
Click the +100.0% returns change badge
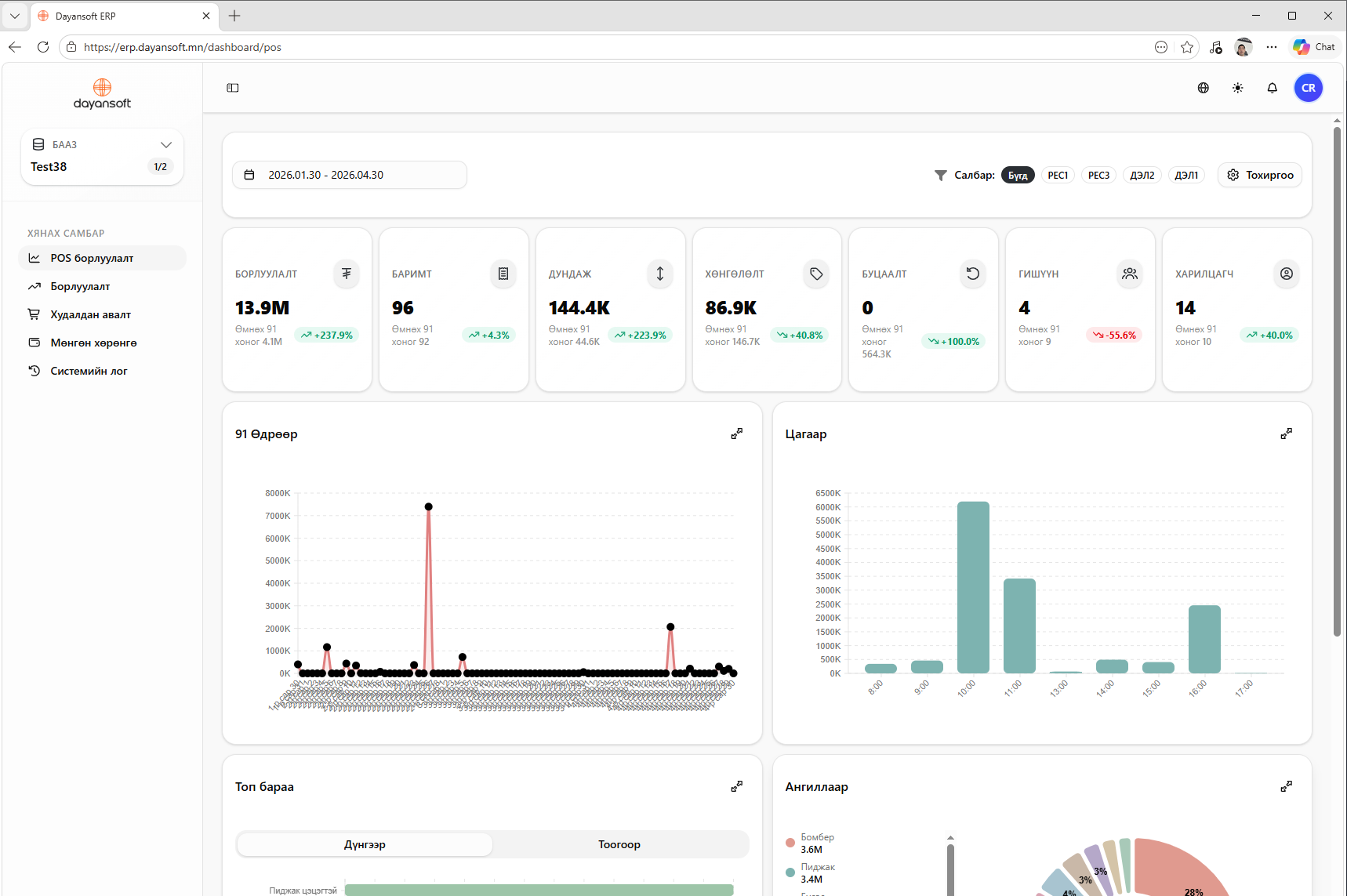(953, 341)
